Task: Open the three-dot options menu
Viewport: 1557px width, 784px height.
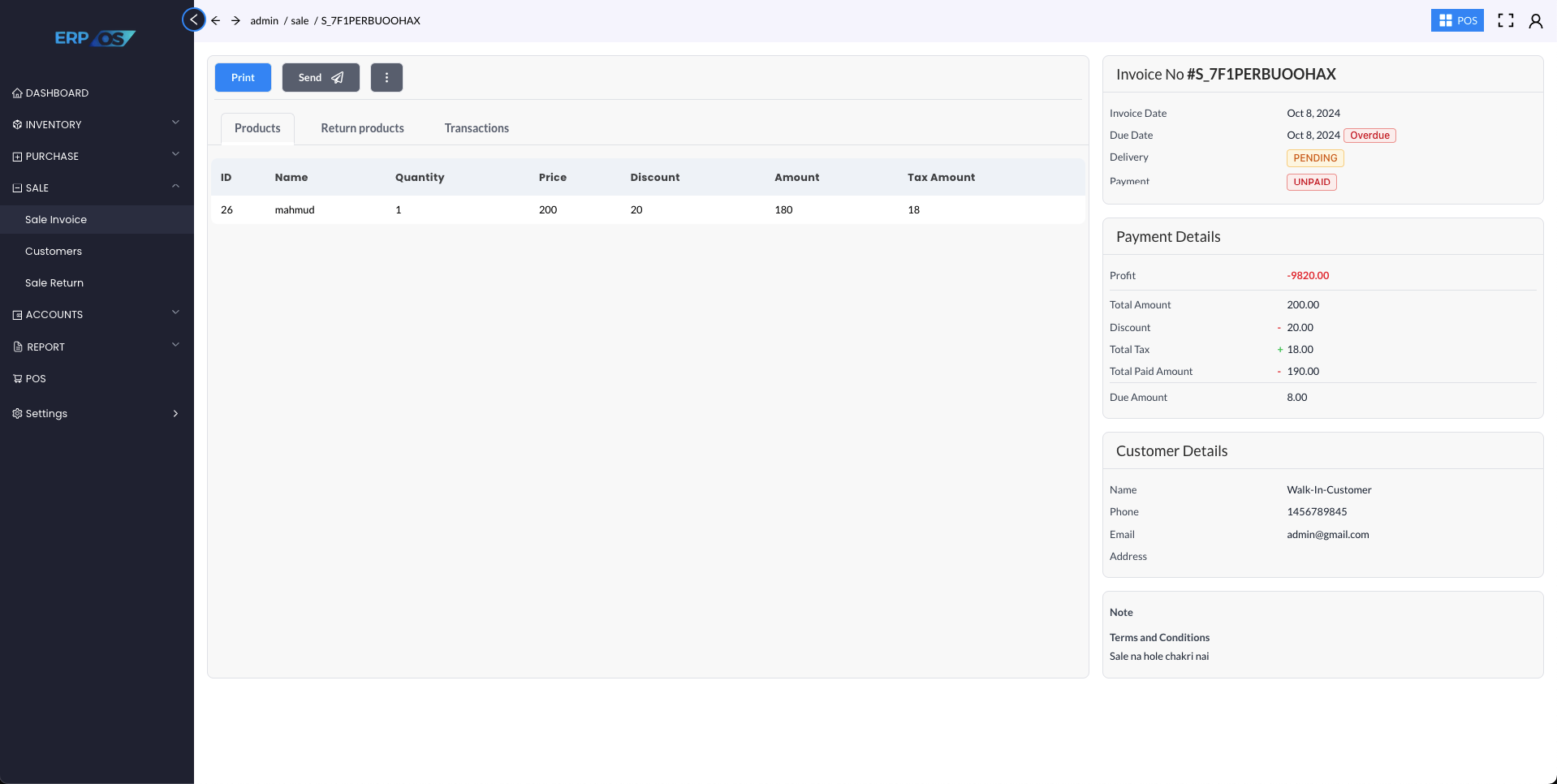Action: click(x=386, y=77)
